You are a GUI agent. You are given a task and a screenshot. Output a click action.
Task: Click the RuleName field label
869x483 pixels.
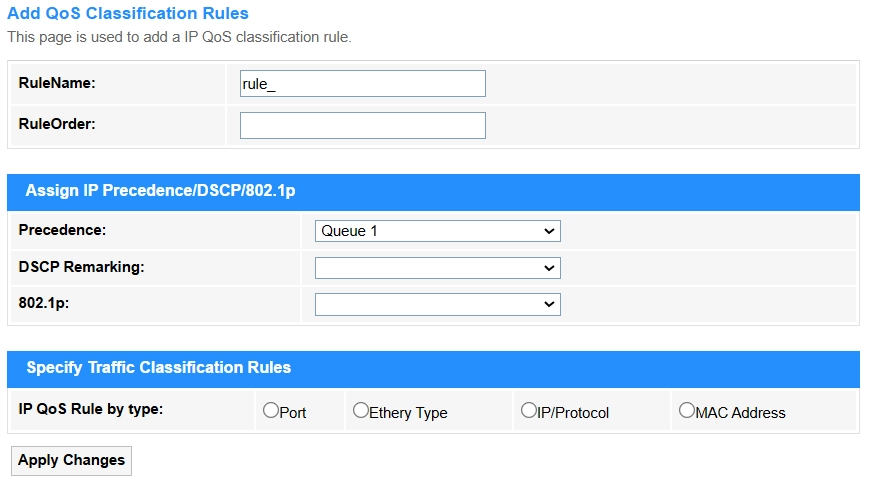[57, 83]
